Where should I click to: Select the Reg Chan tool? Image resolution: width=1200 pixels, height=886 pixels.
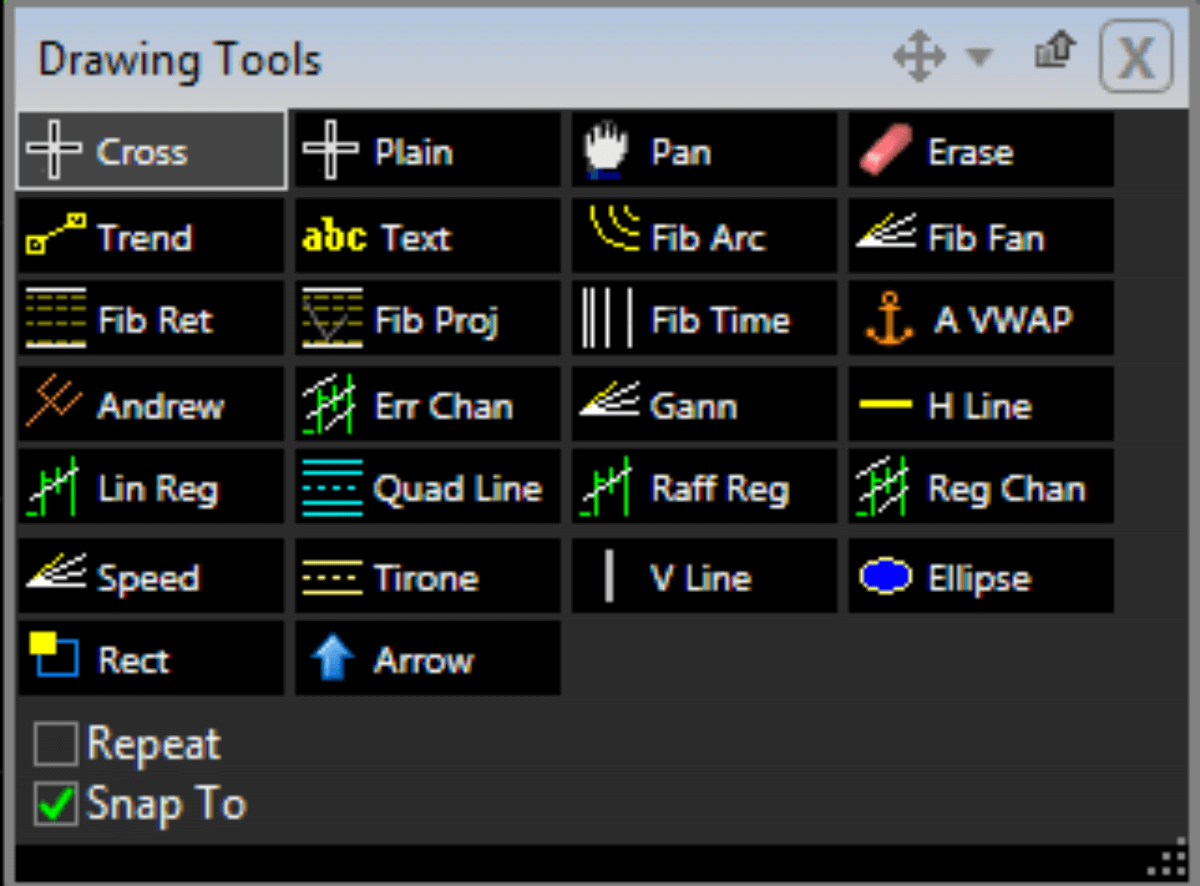click(x=981, y=488)
